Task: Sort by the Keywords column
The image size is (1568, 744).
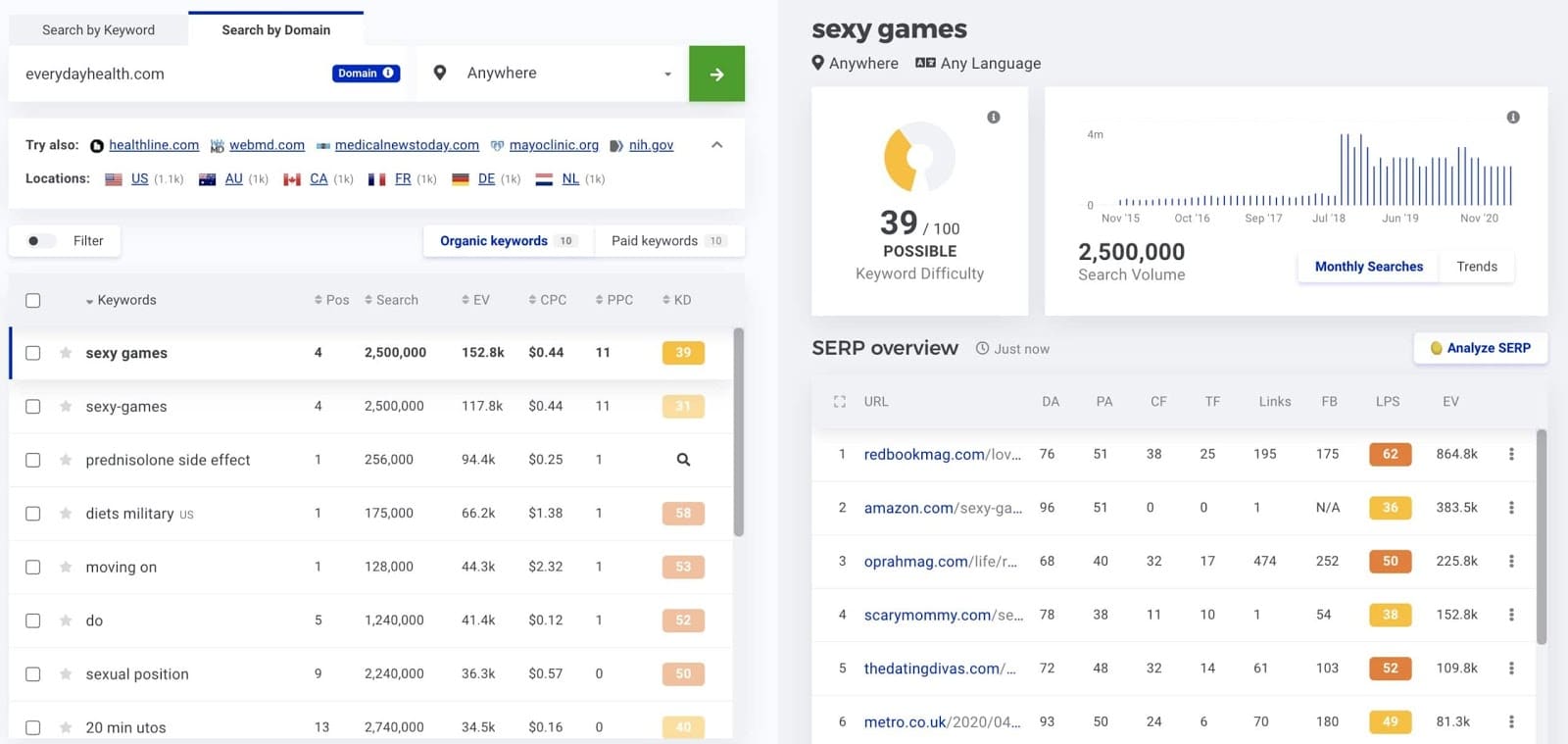Action: coord(122,300)
